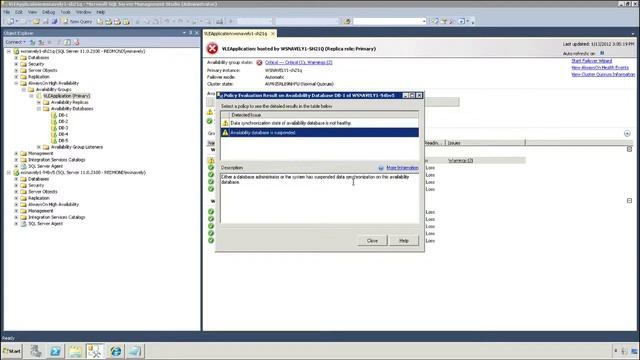Expand Integration Services Catalogs under wsnavely1-sh21q
The image size is (640, 360).
(x=16, y=160)
